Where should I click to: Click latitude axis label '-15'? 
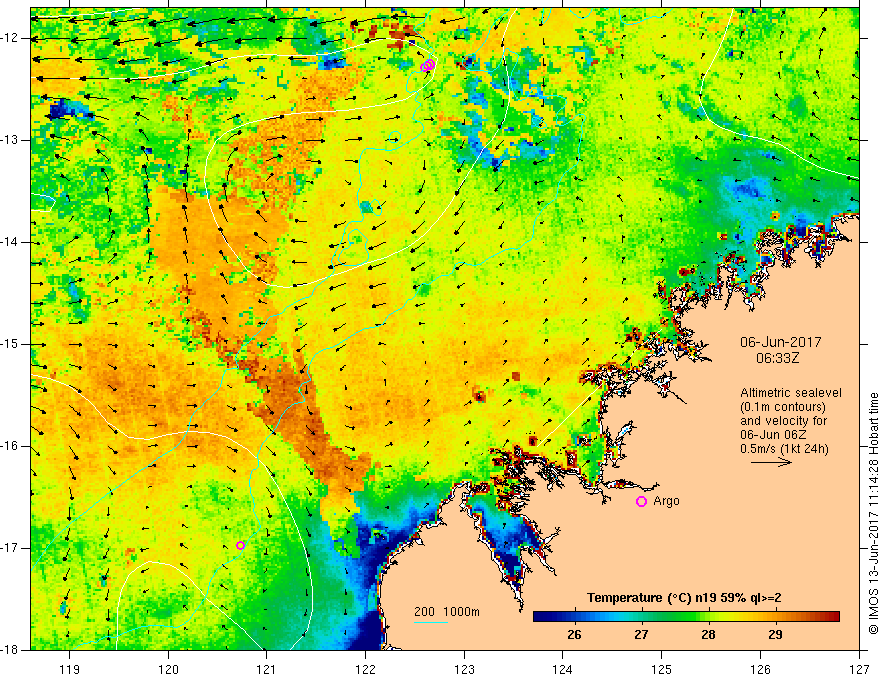pyautogui.click(x=11, y=344)
